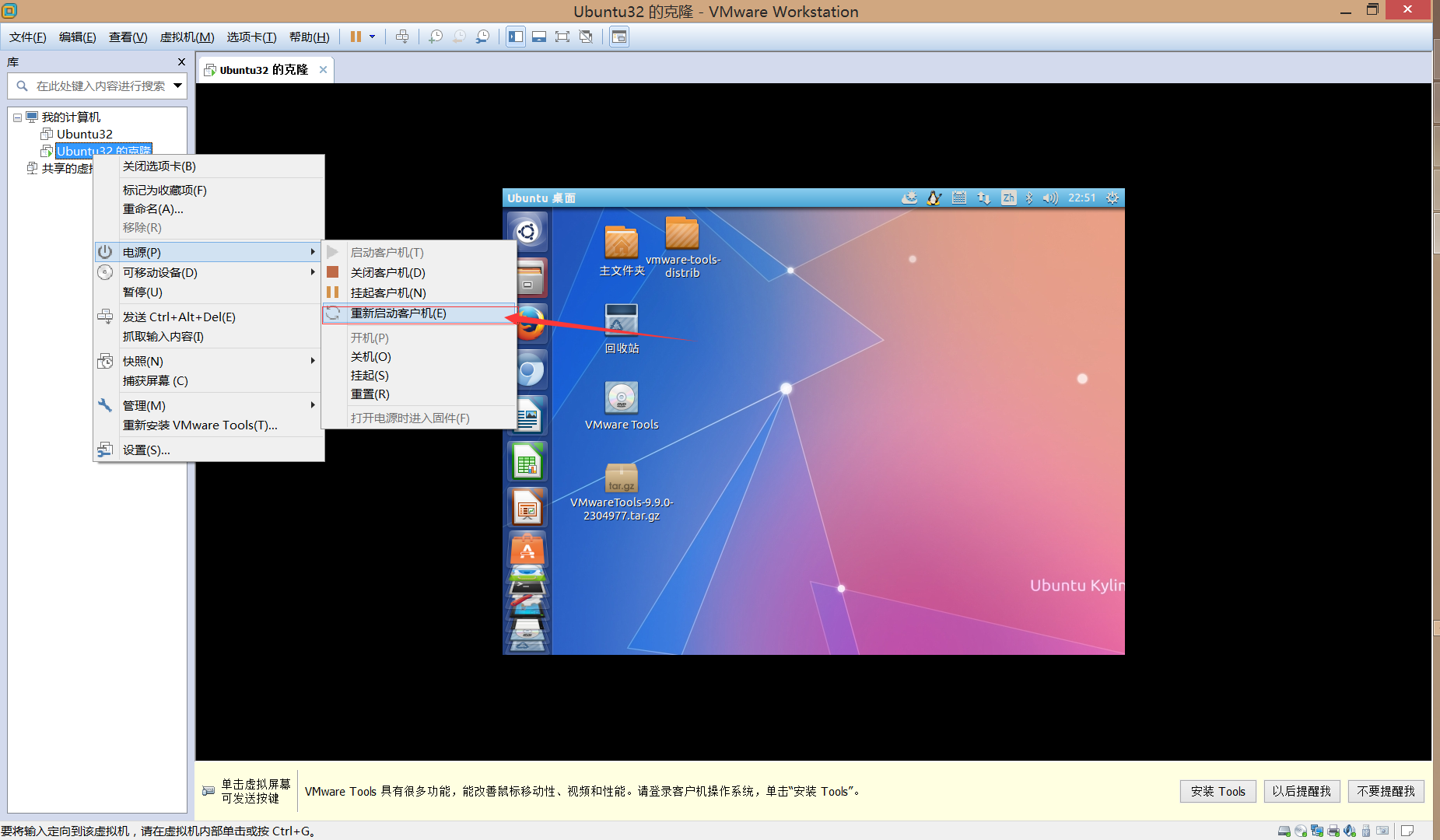Select Ubuntu32 in the library tree
This screenshot has width=1440, height=840.
(x=84, y=134)
